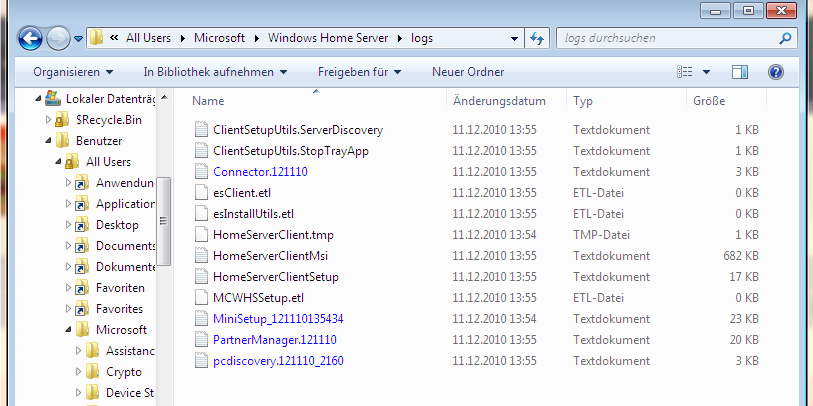Expand the Desktop tree node

(68, 225)
